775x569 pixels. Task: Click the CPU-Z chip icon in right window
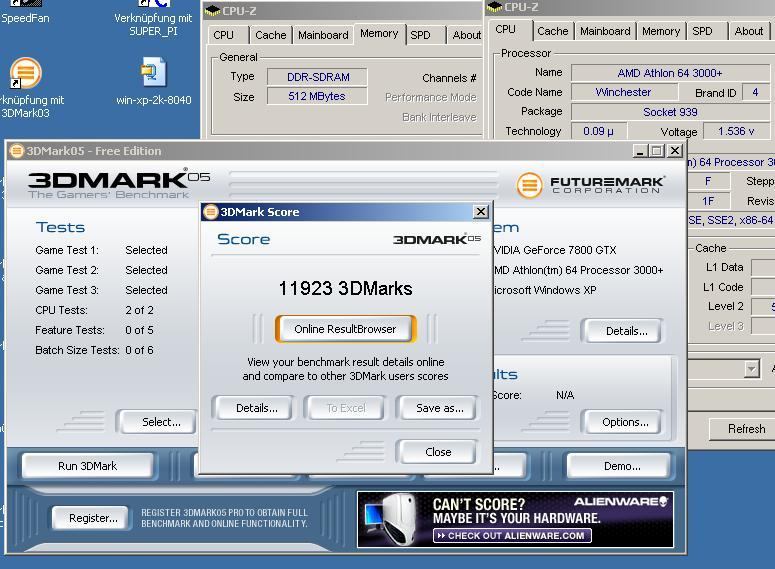click(494, 6)
